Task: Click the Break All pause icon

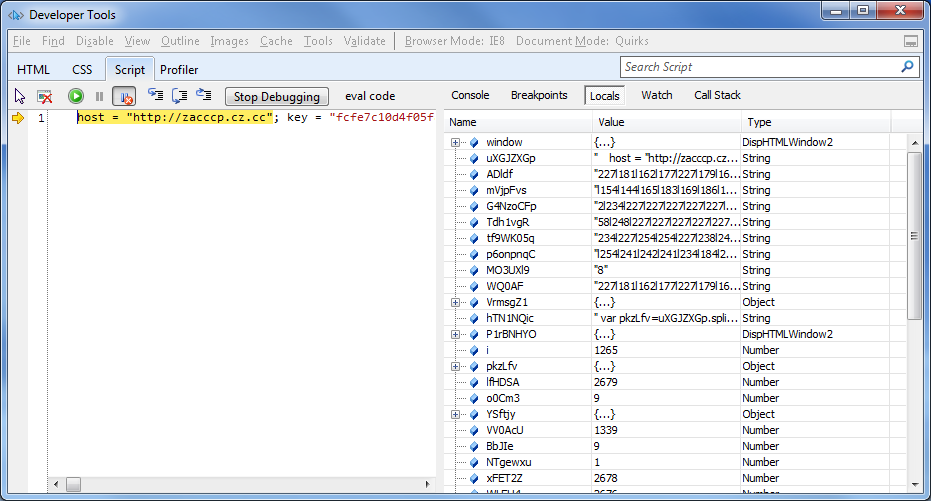Action: tap(99, 96)
